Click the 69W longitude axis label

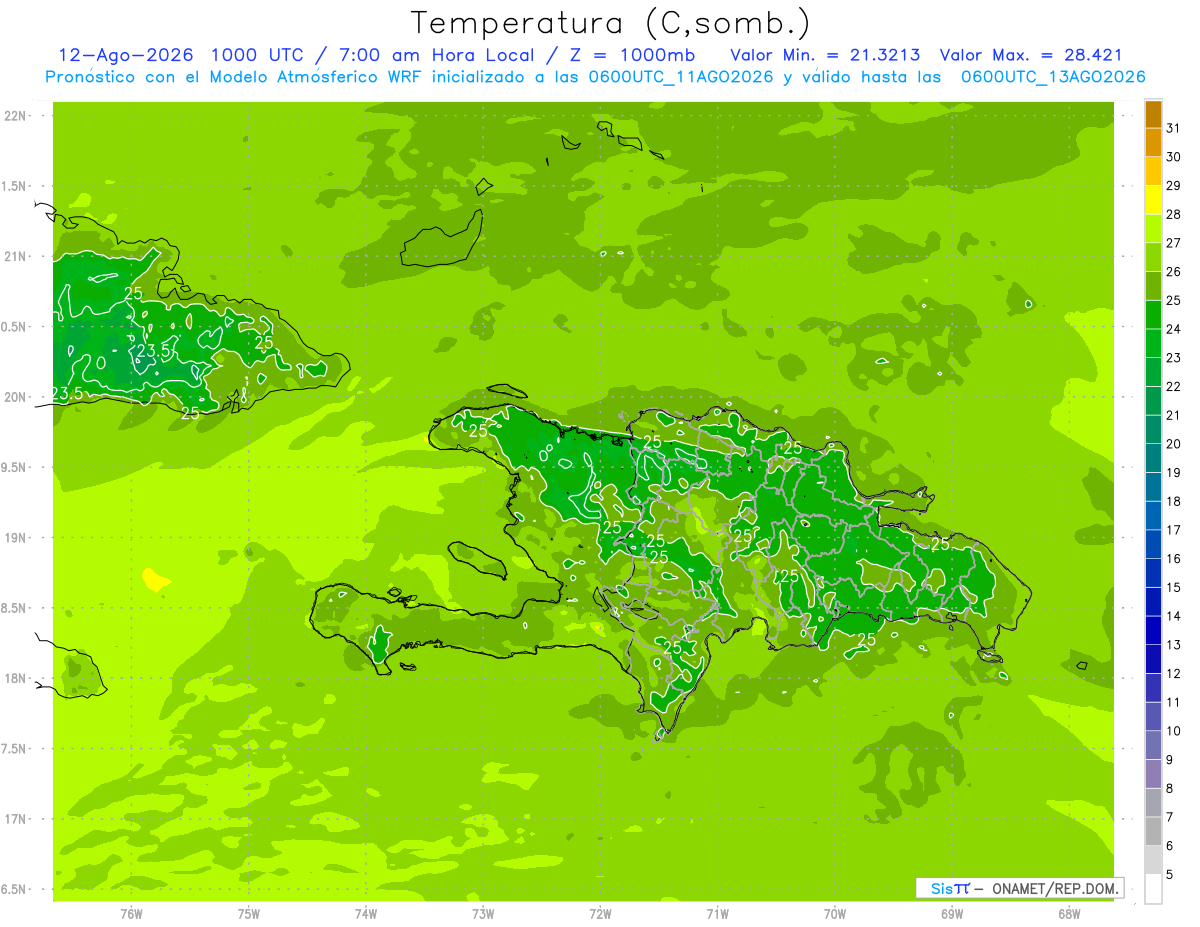952,914
